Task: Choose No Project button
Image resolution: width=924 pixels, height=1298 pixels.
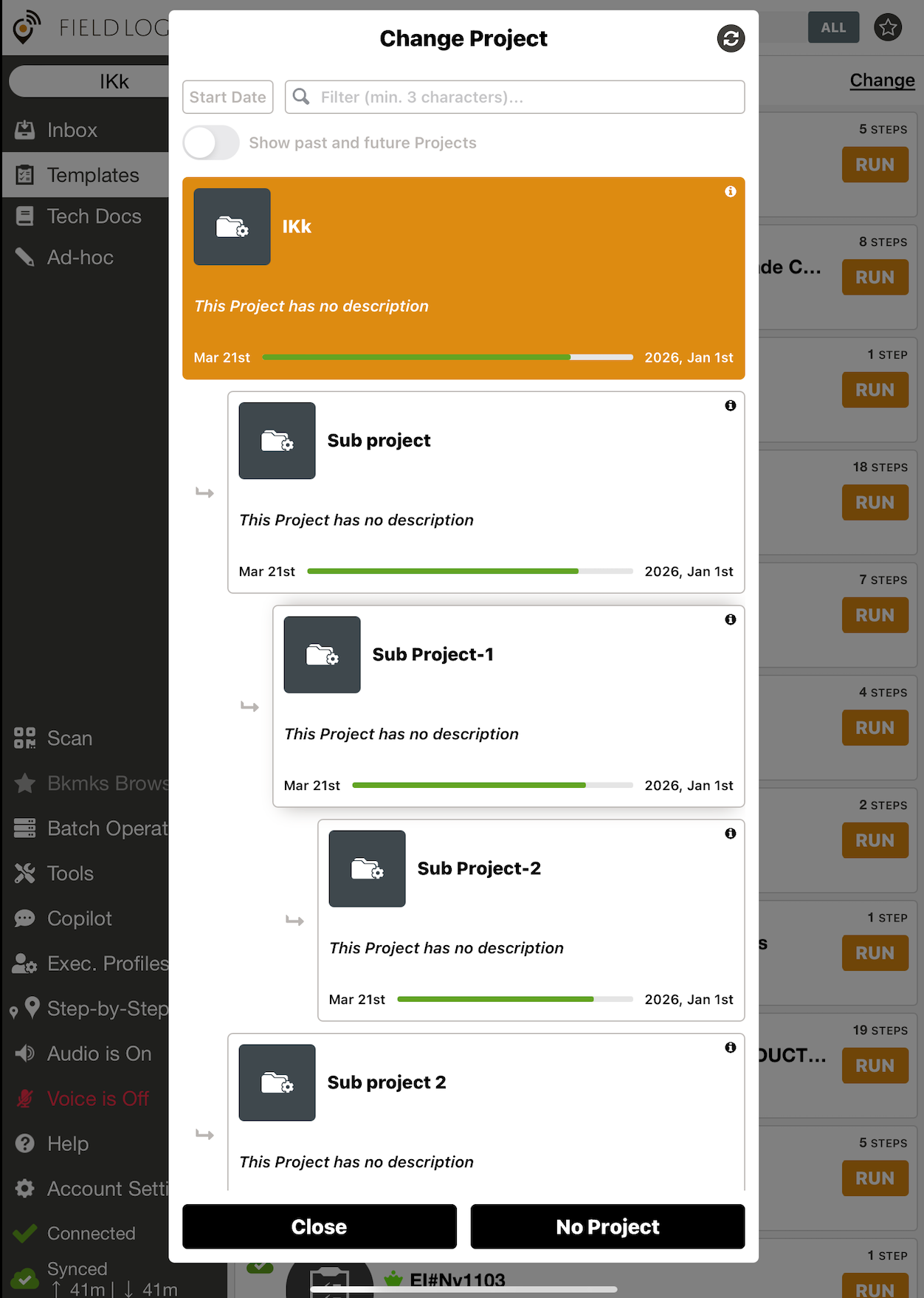Action: [607, 1226]
